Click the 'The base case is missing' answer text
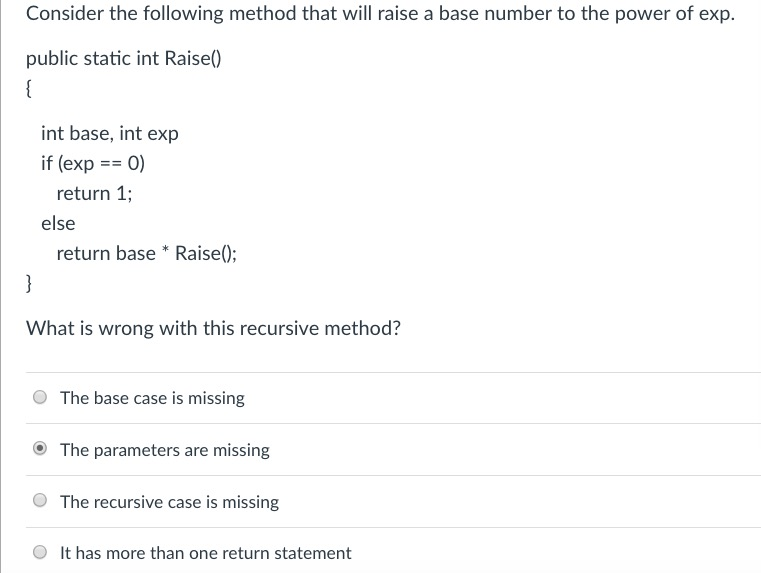Image resolution: width=761 pixels, height=573 pixels. coord(152,398)
